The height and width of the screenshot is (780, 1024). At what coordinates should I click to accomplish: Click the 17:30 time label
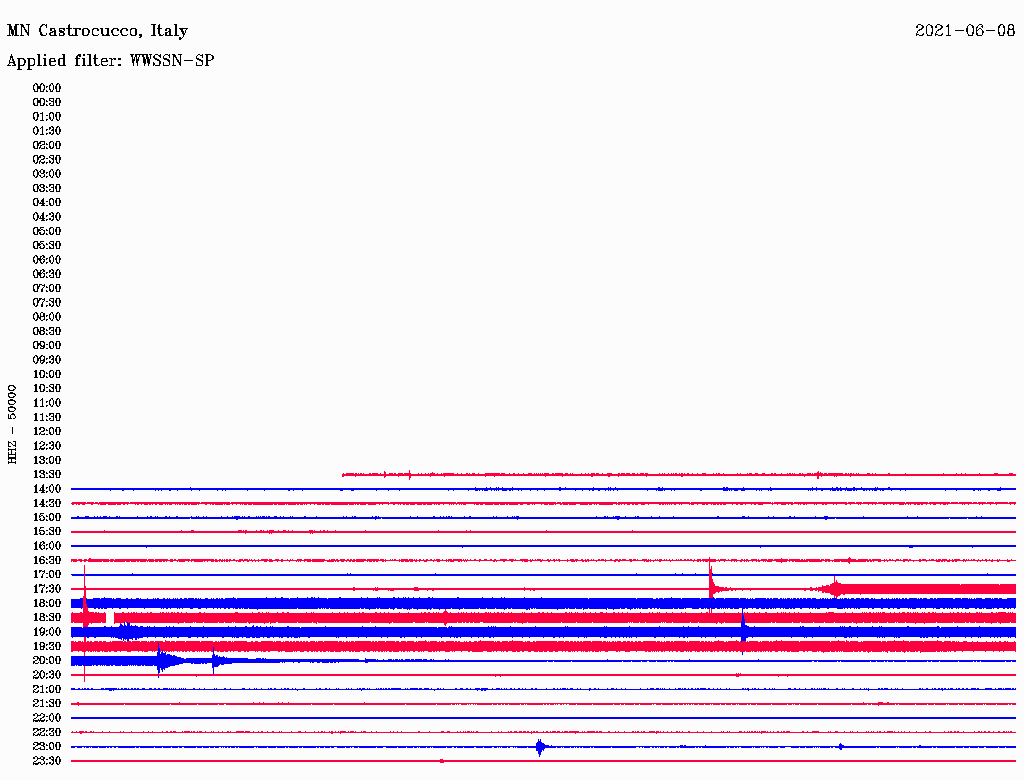47,589
